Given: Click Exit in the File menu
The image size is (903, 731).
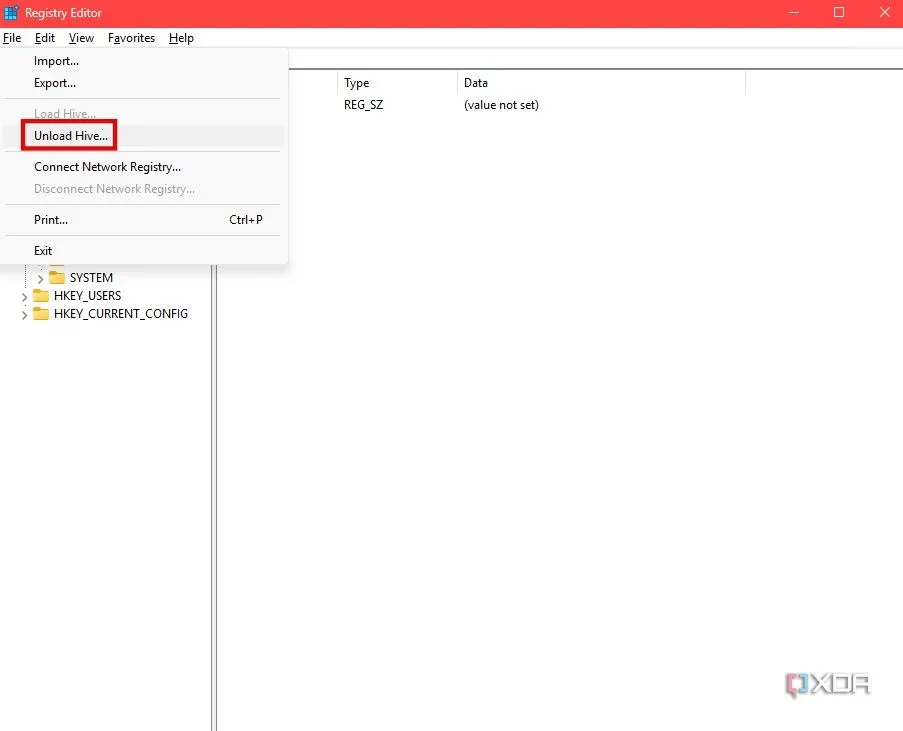Looking at the screenshot, I should click(143, 251).
